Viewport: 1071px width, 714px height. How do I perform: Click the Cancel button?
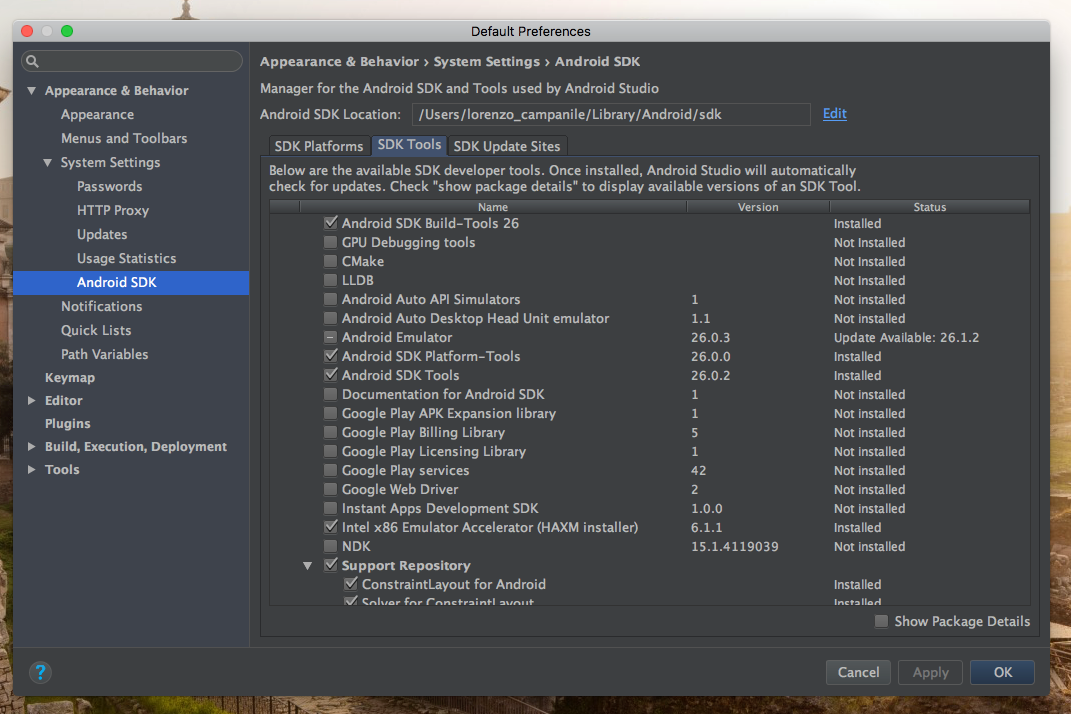[858, 672]
